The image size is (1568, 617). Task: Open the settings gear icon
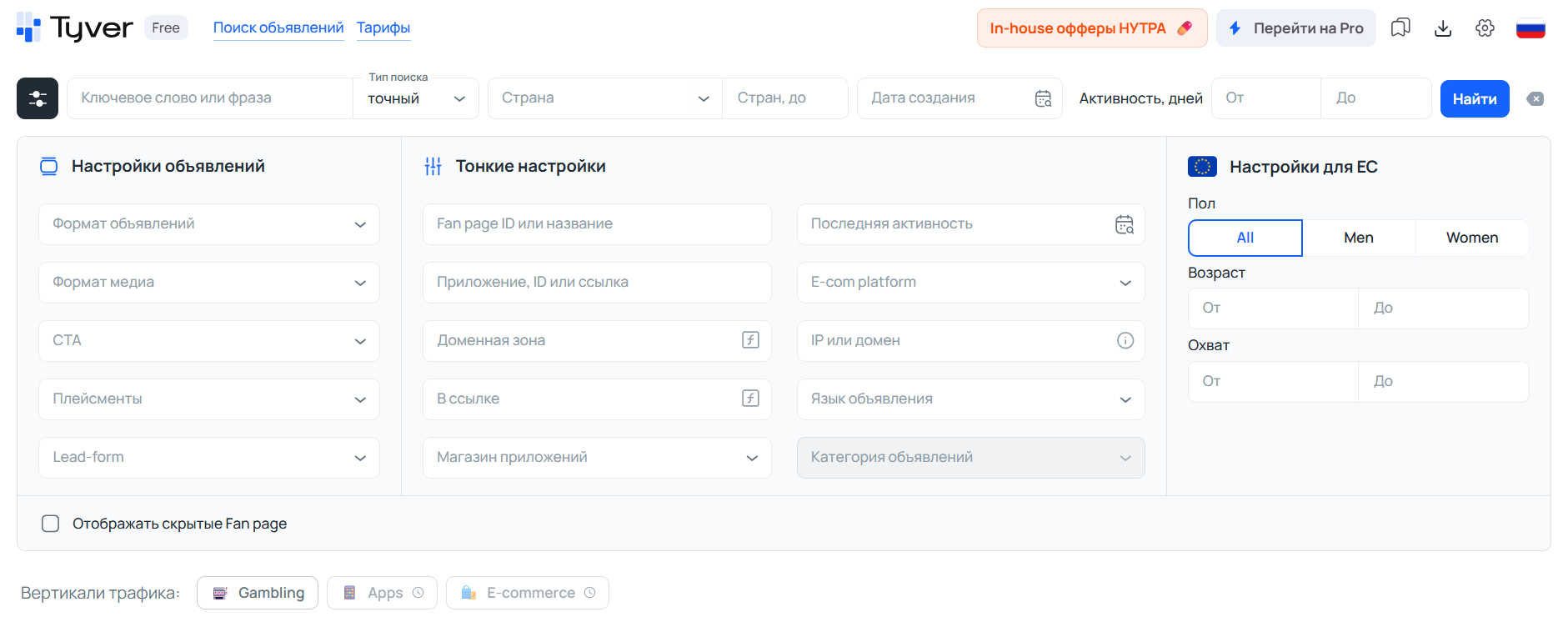coord(1485,28)
